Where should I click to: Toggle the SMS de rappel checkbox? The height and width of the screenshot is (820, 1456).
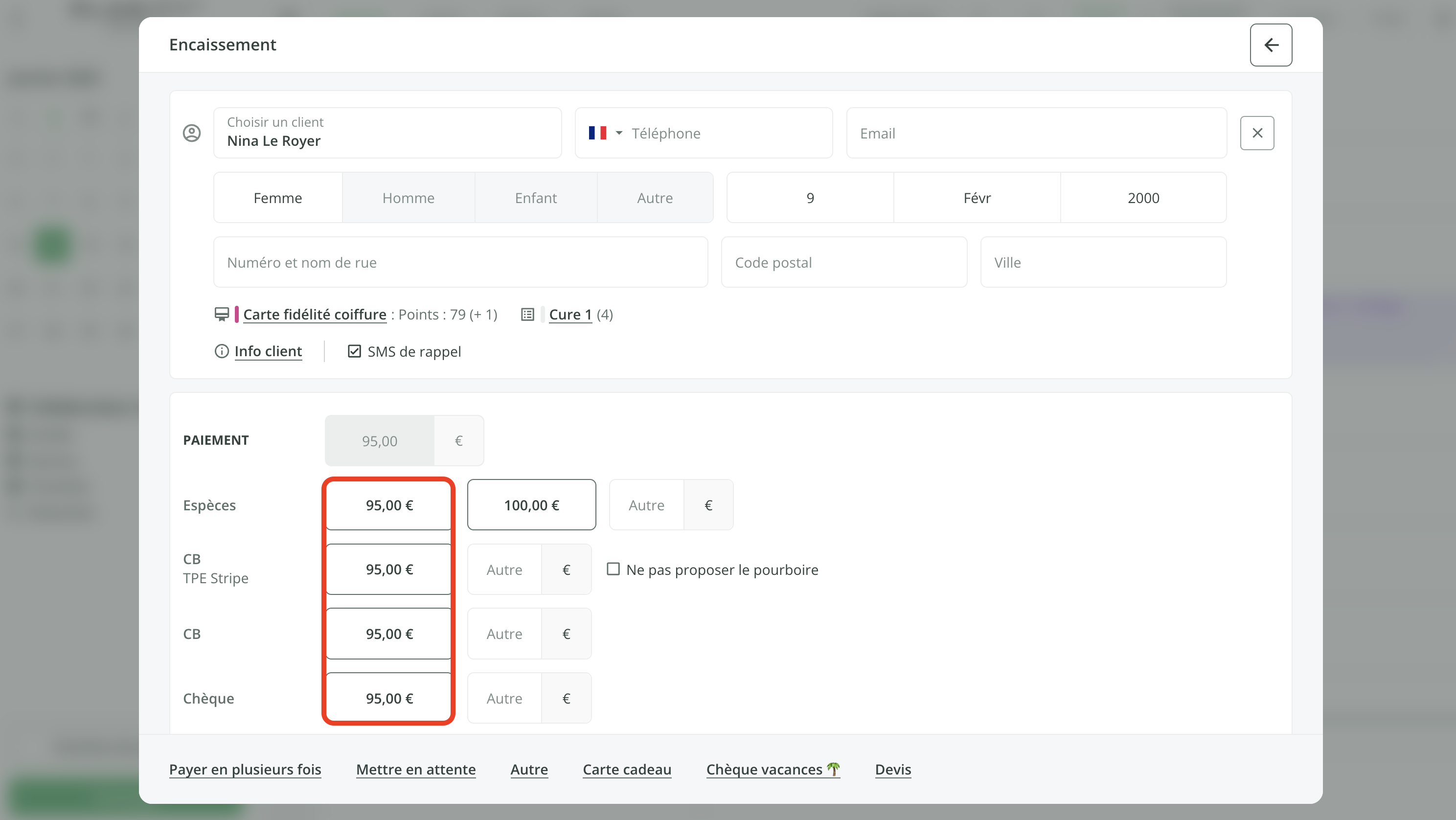pos(354,351)
